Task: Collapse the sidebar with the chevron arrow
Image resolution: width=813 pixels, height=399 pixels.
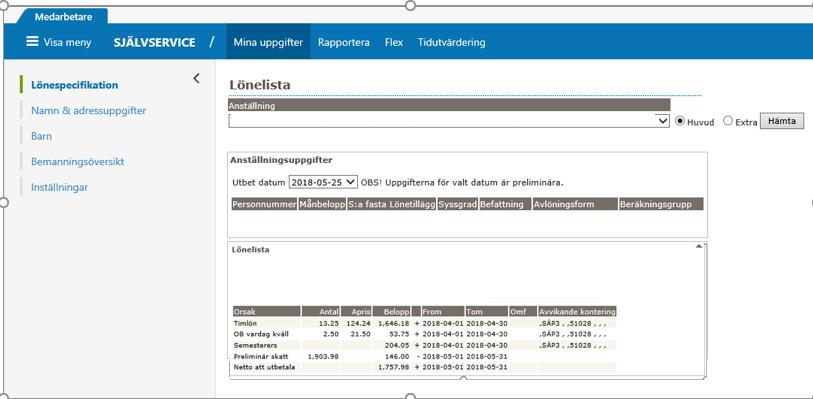Action: (197, 79)
